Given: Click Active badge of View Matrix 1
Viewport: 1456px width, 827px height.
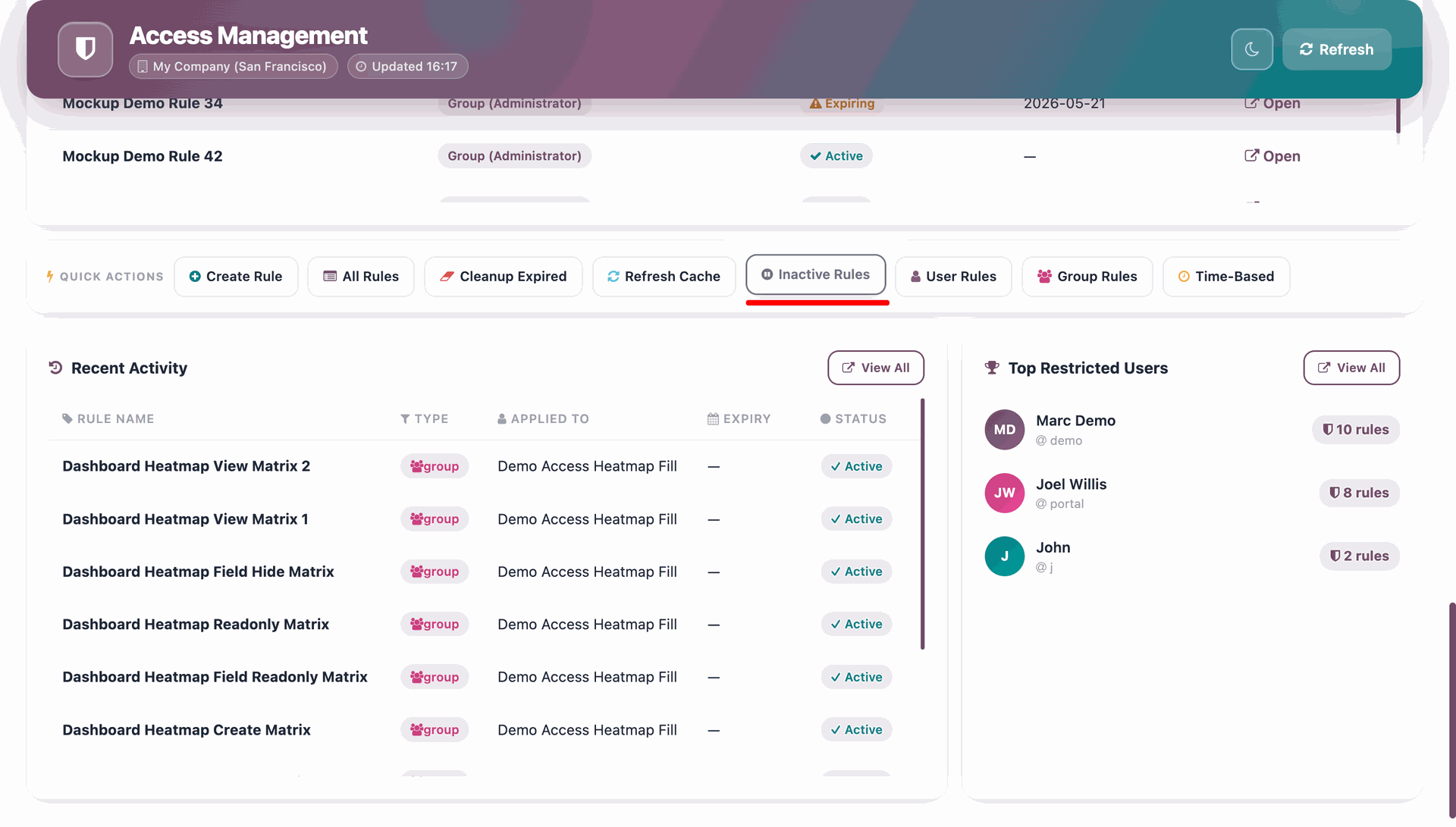Looking at the screenshot, I should tap(856, 519).
